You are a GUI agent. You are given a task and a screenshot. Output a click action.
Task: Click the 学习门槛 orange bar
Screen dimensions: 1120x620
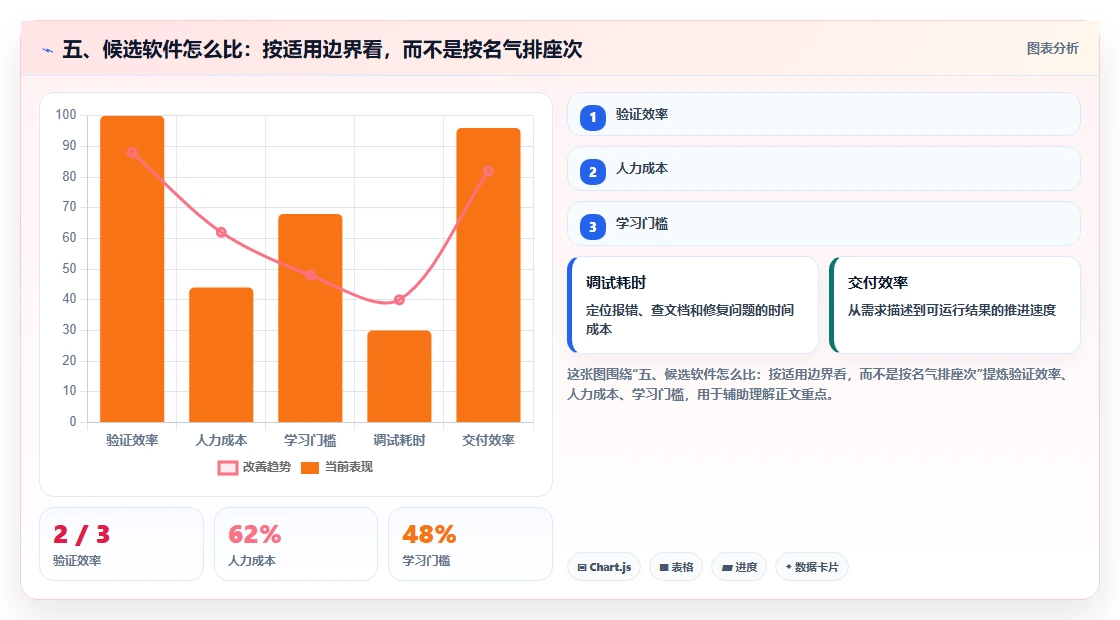pyautogui.click(x=310, y=318)
